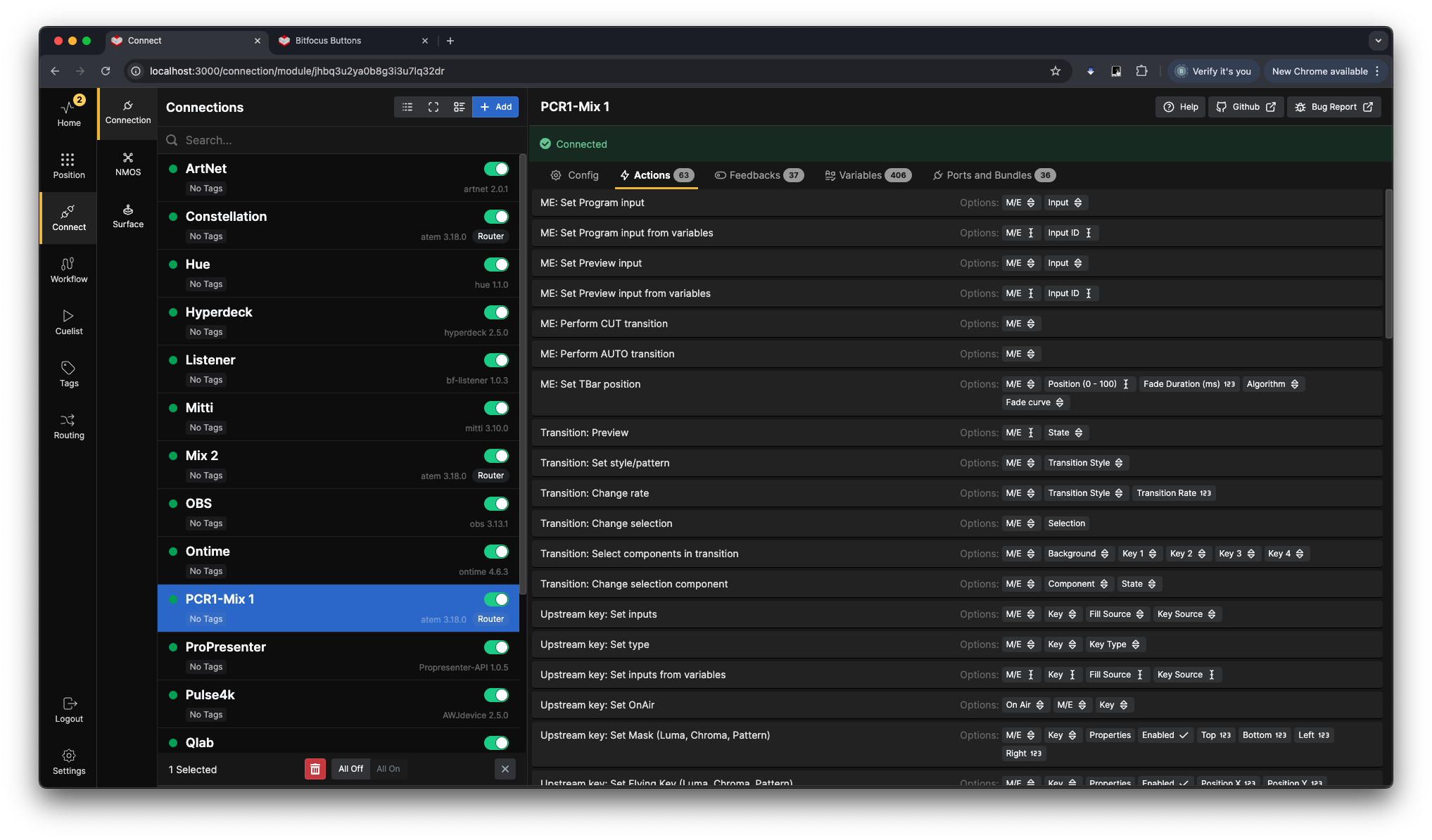The image size is (1432, 840).
Task: Click the Add connection button
Action: click(x=495, y=107)
